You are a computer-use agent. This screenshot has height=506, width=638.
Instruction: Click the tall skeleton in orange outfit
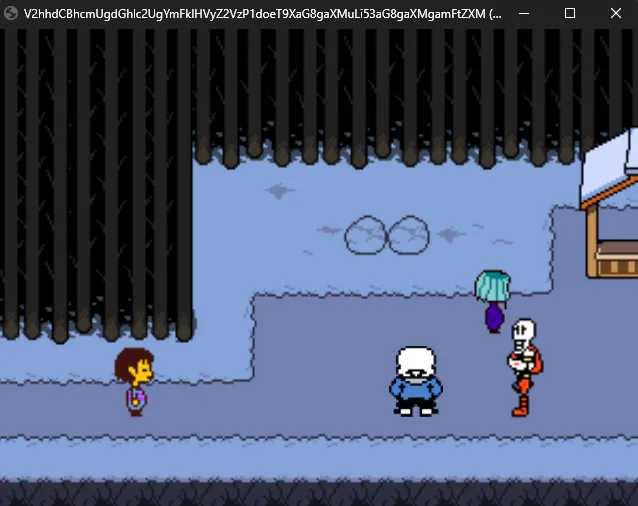point(524,367)
